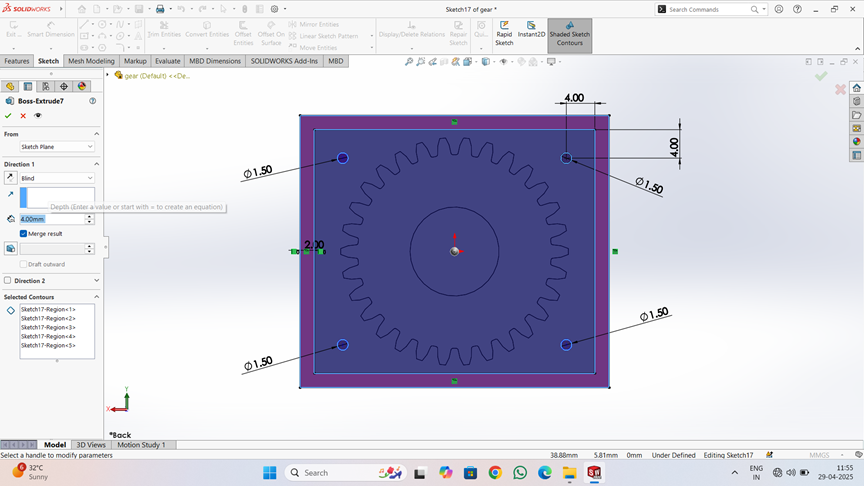Open the File Explorer folder icon in task pane
Viewport: 864px width, 486px height.
click(856, 115)
